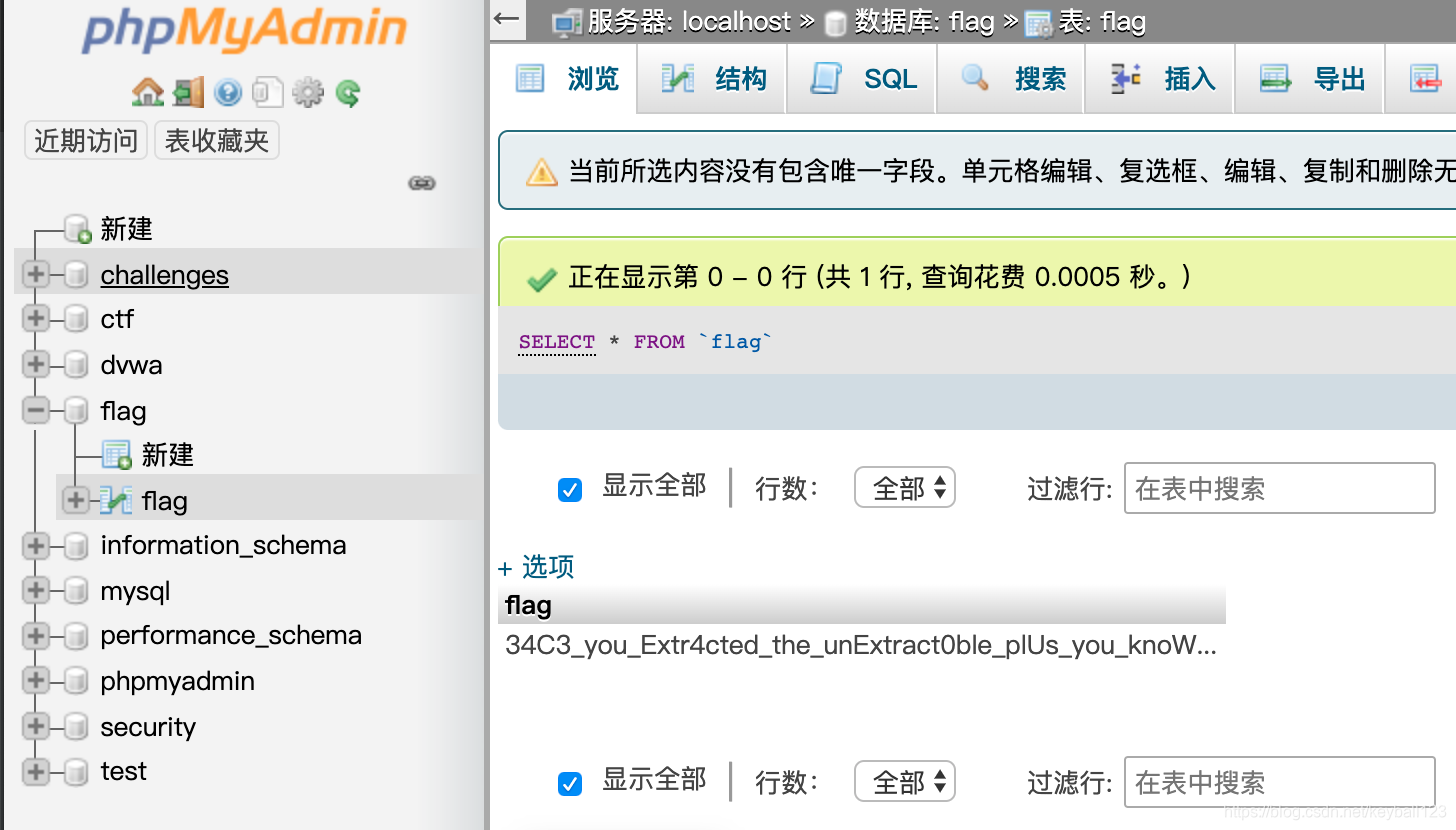Viewport: 1456px width, 830px height.
Task: Expand the flag table node
Action: 76,500
